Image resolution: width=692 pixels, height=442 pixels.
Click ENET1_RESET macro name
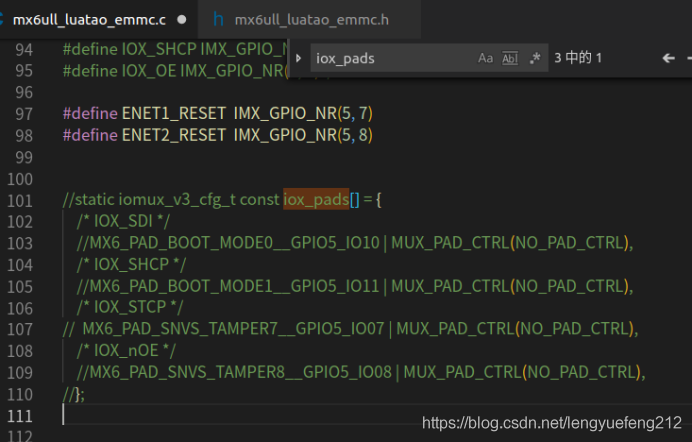(174, 114)
